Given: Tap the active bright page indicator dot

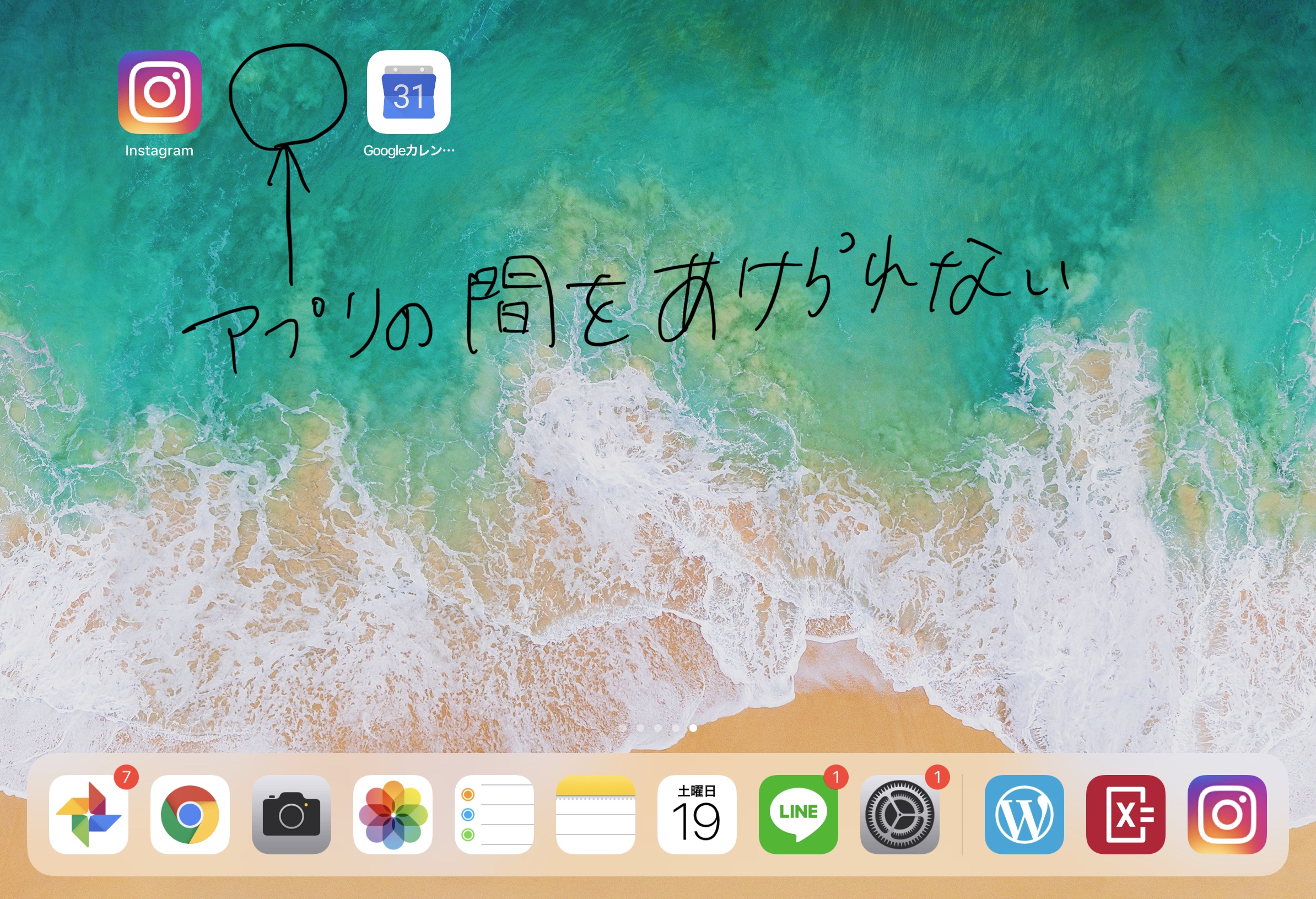Looking at the screenshot, I should point(693,728).
